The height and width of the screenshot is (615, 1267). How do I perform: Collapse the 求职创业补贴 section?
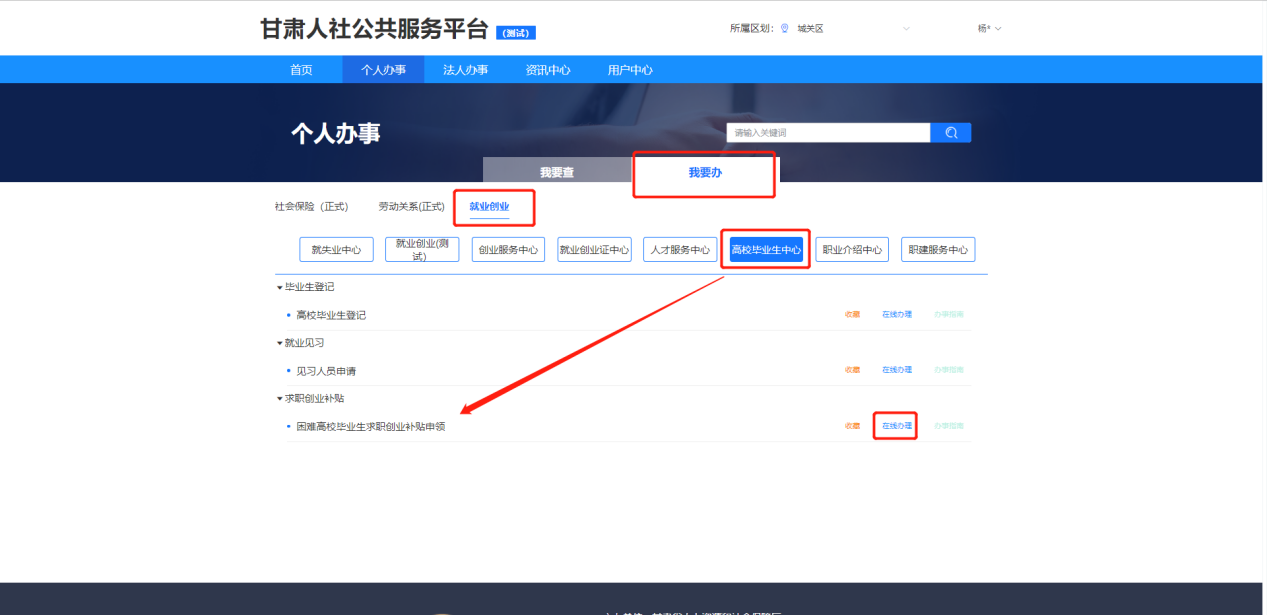click(281, 399)
